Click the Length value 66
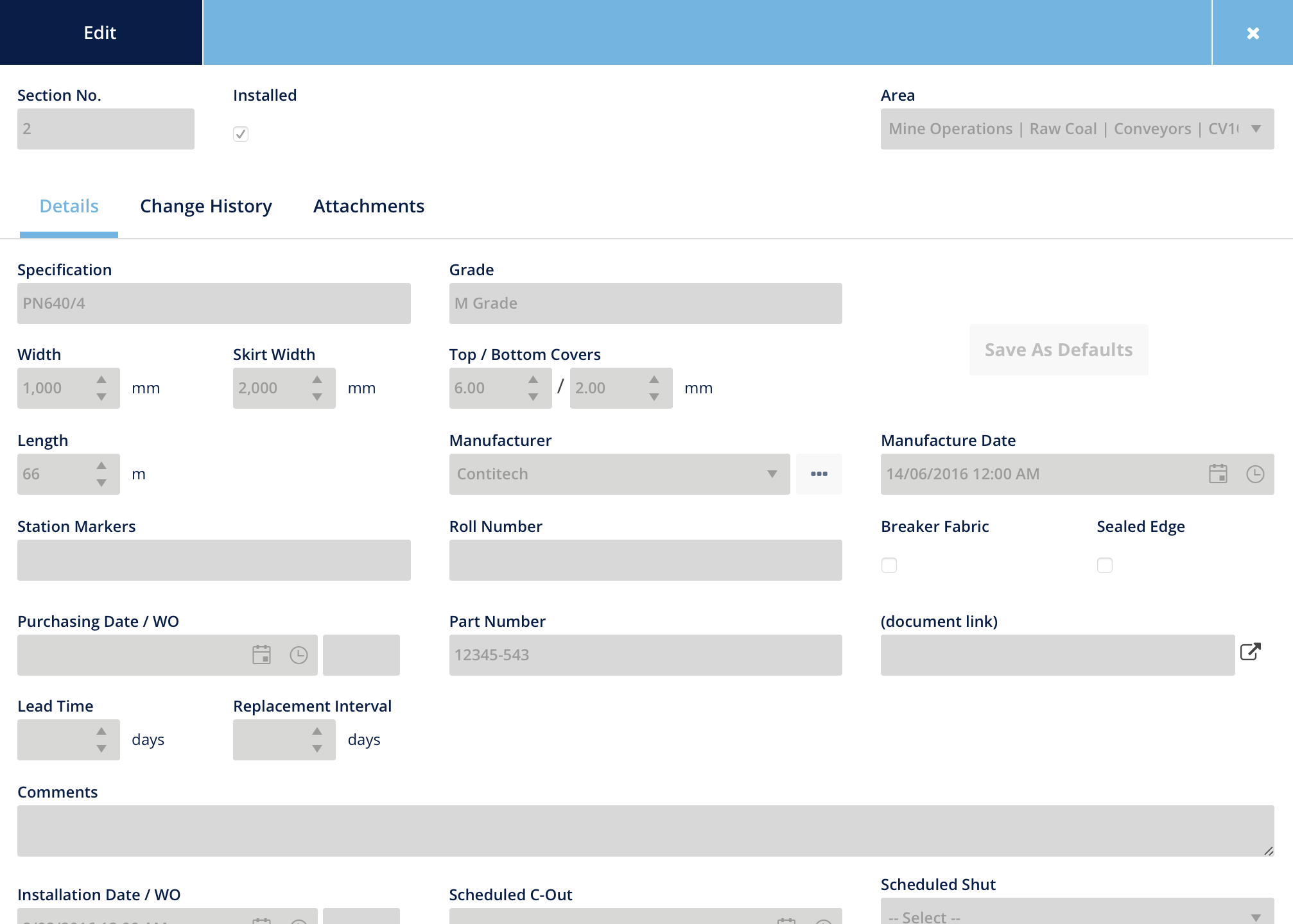The image size is (1293, 924). tap(31, 474)
